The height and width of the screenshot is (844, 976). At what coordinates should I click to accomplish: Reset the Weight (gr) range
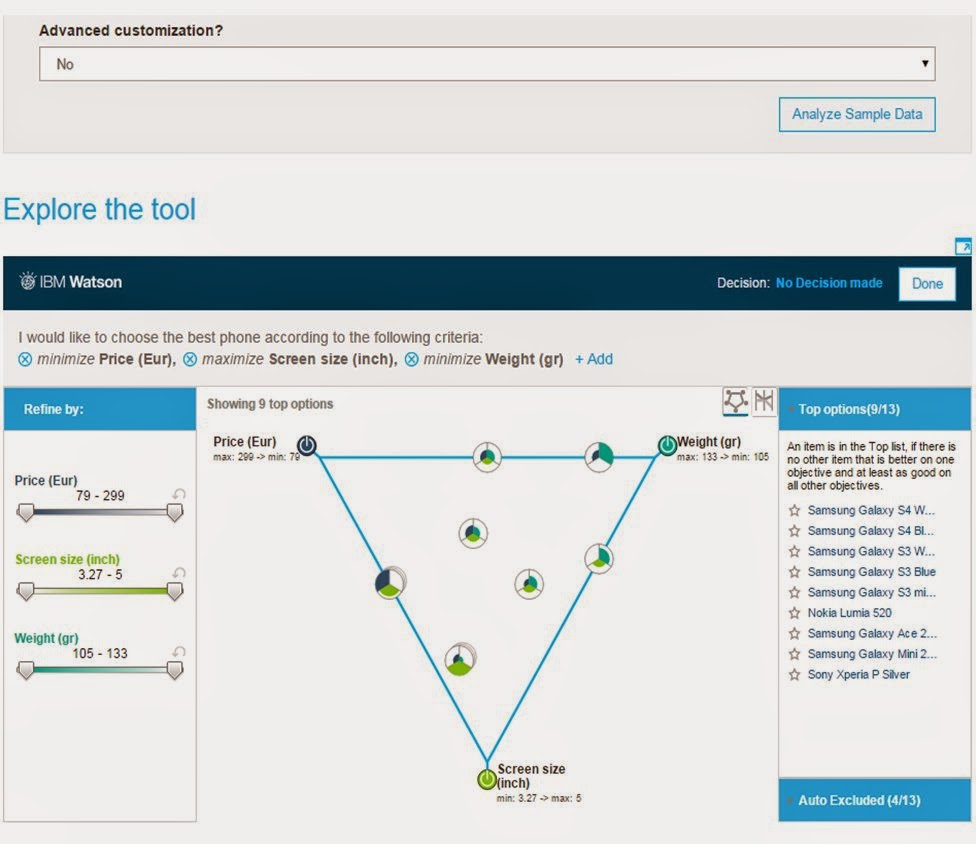click(x=179, y=652)
